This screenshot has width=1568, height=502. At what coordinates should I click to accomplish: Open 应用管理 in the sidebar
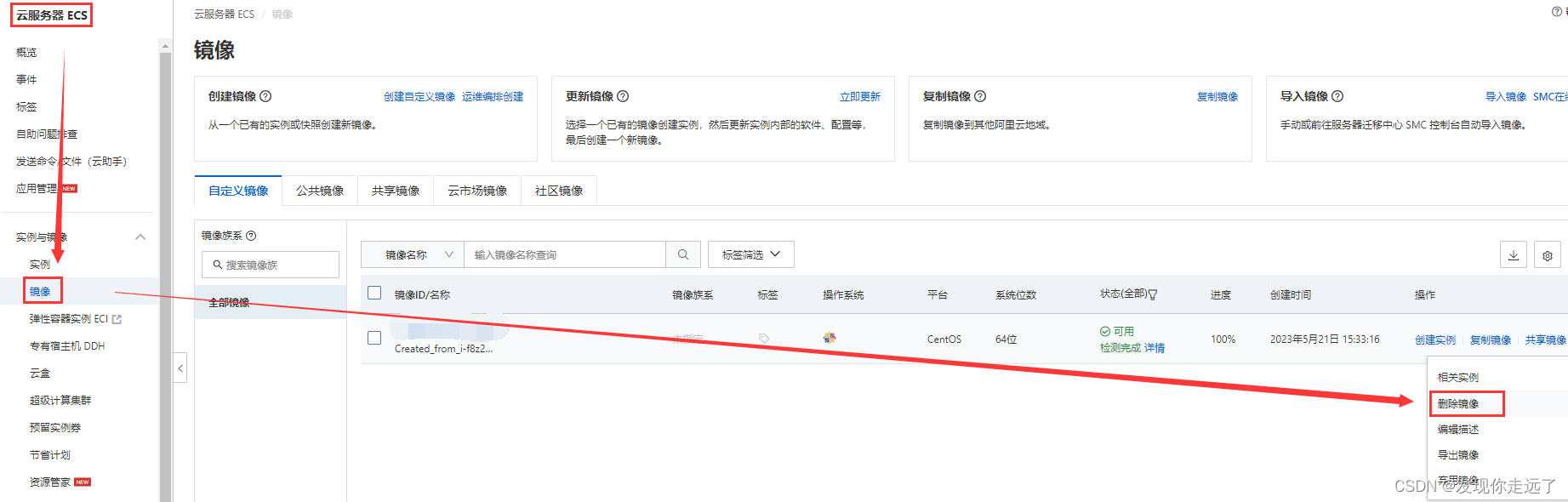pyautogui.click(x=37, y=188)
